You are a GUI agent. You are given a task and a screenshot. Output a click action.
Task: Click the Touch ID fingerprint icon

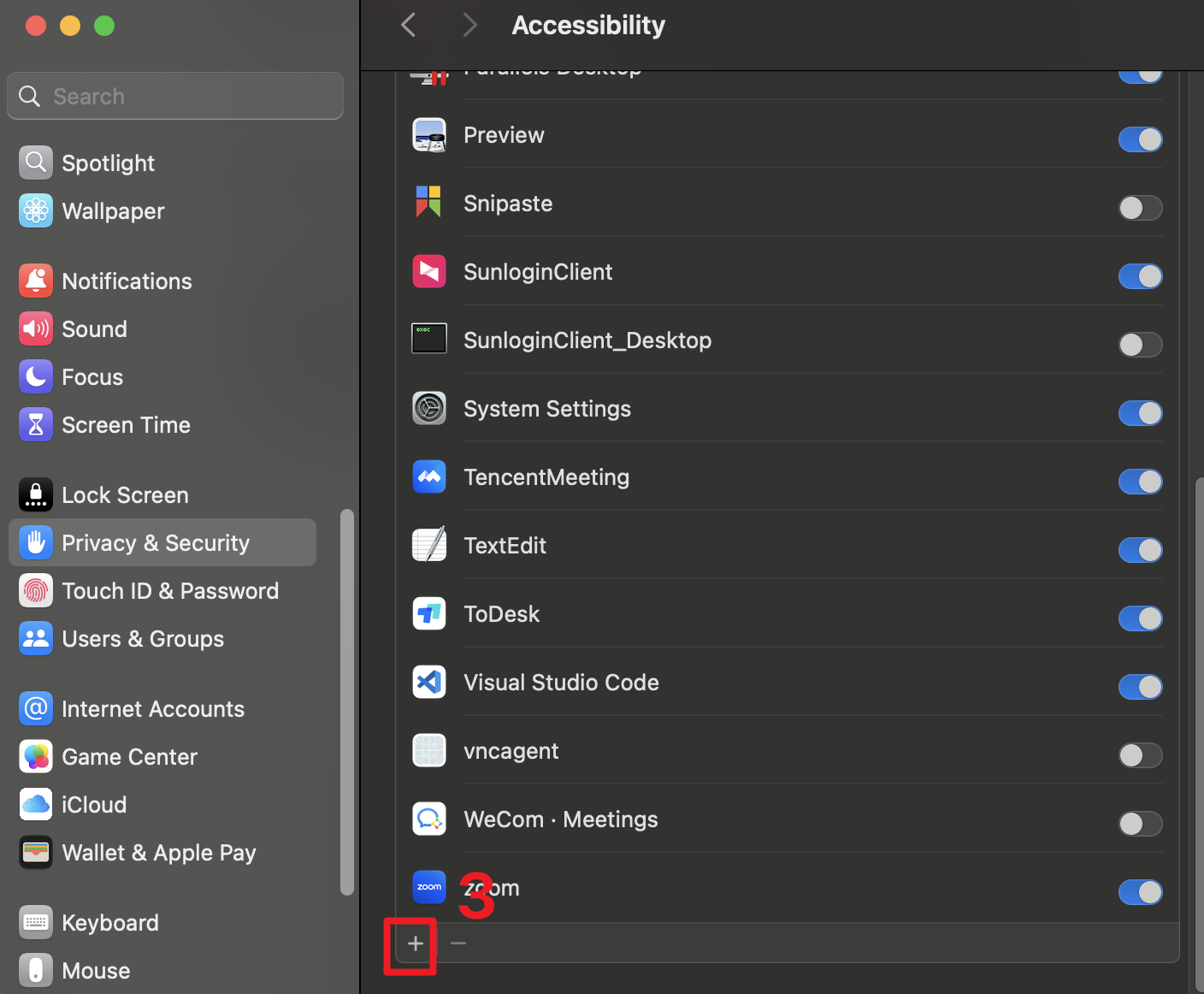point(36,590)
